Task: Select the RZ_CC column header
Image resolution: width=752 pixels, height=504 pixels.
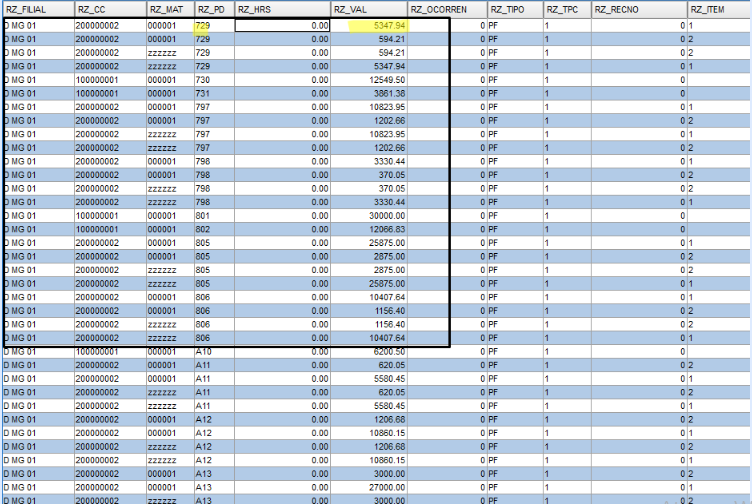Action: pyautogui.click(x=110, y=9)
